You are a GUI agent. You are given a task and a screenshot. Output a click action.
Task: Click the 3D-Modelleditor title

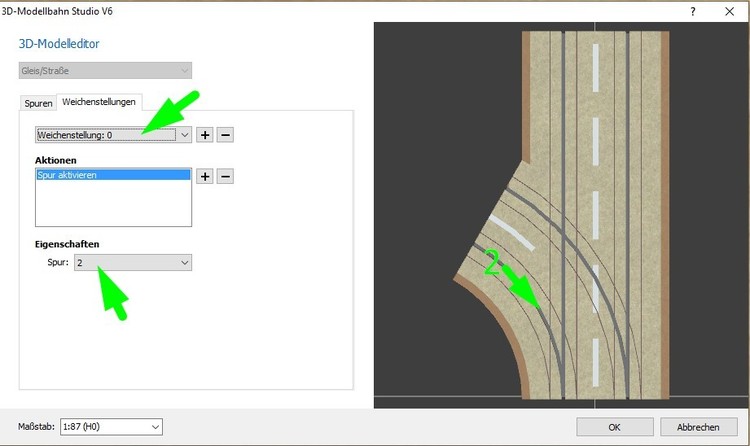click(59, 44)
